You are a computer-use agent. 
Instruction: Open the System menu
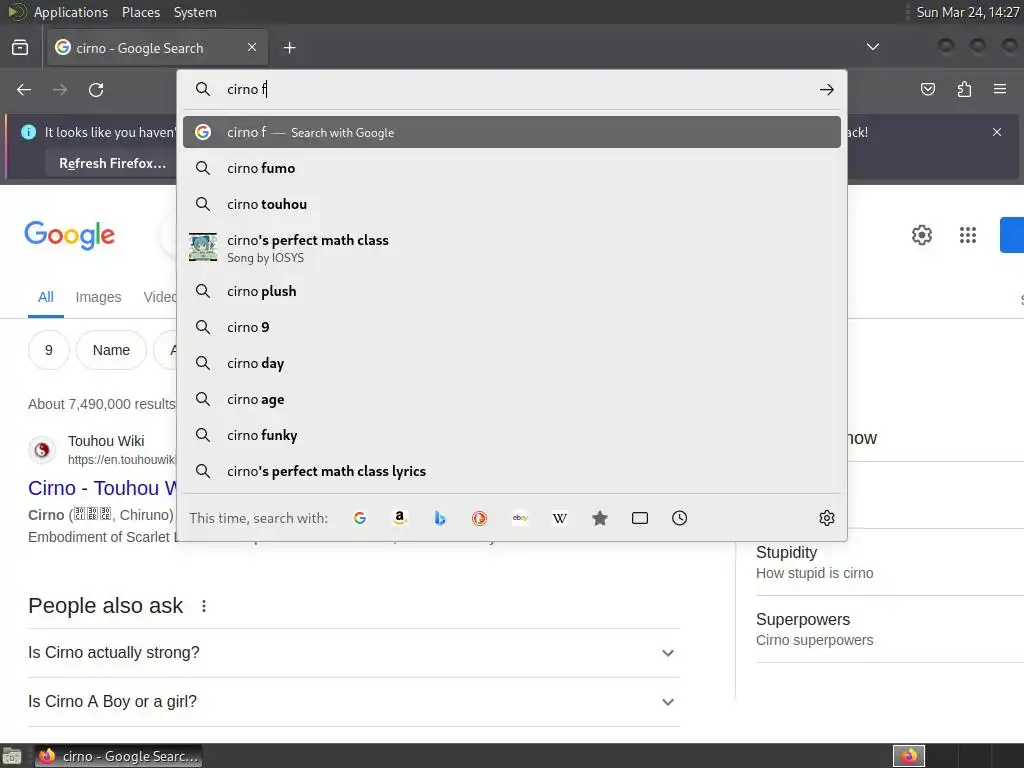click(195, 12)
